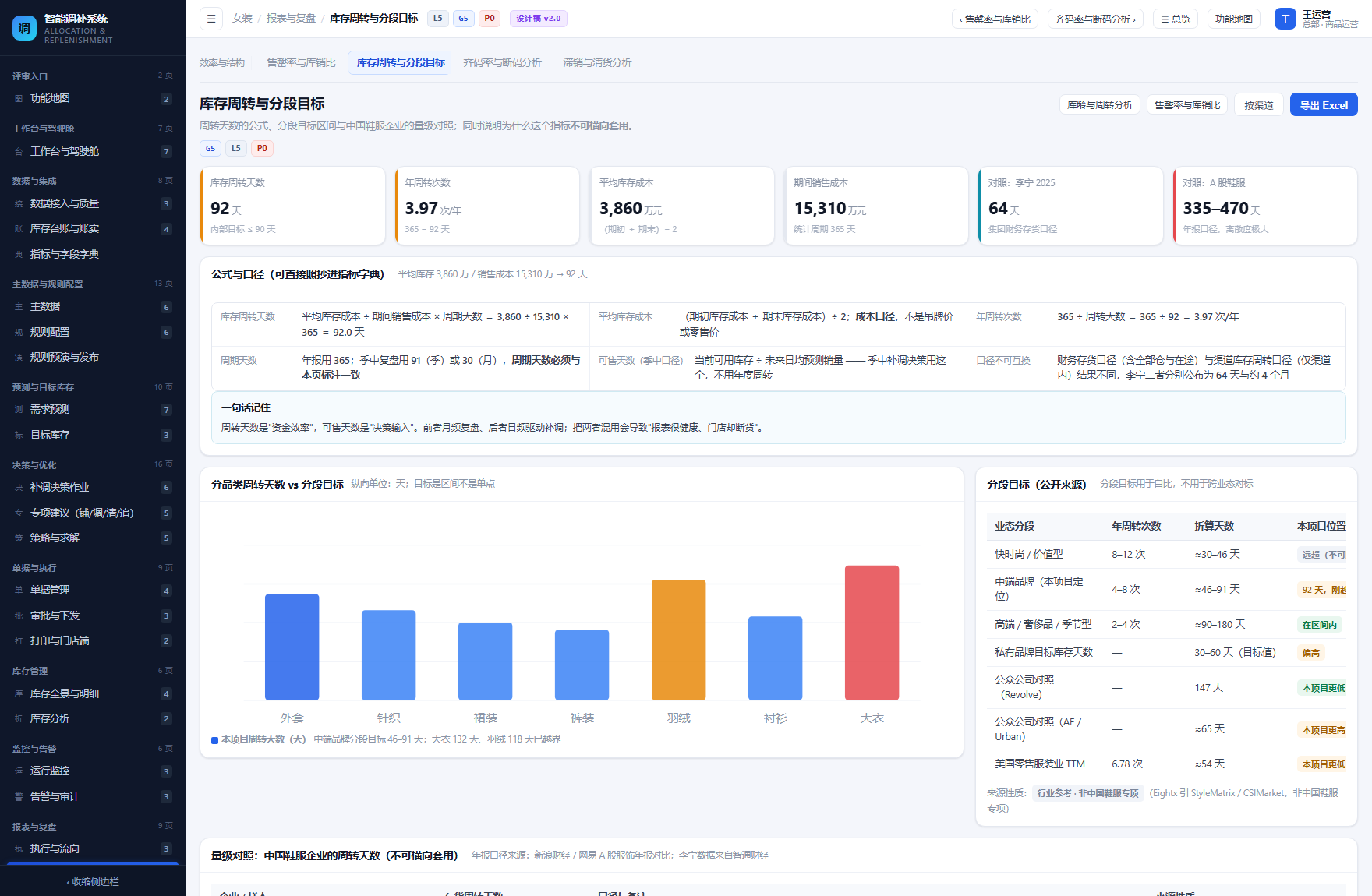The height and width of the screenshot is (896, 1372).
Task: Click the 报表与复盘 breadcrumb link
Action: point(291,19)
